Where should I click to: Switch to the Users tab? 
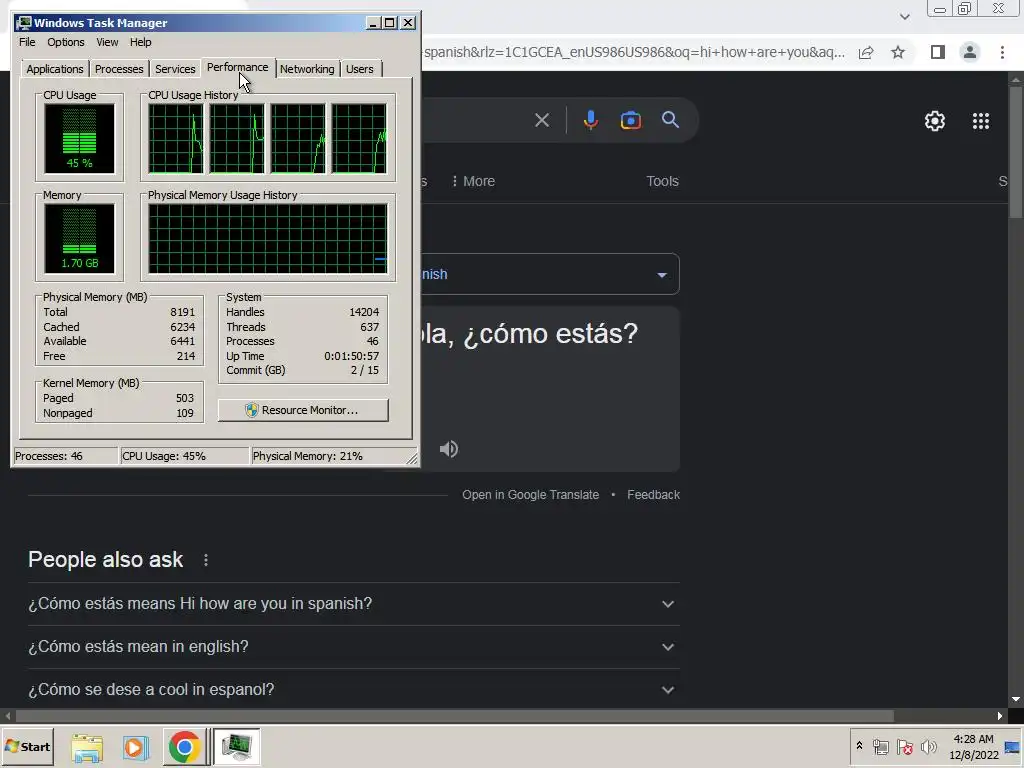[360, 69]
